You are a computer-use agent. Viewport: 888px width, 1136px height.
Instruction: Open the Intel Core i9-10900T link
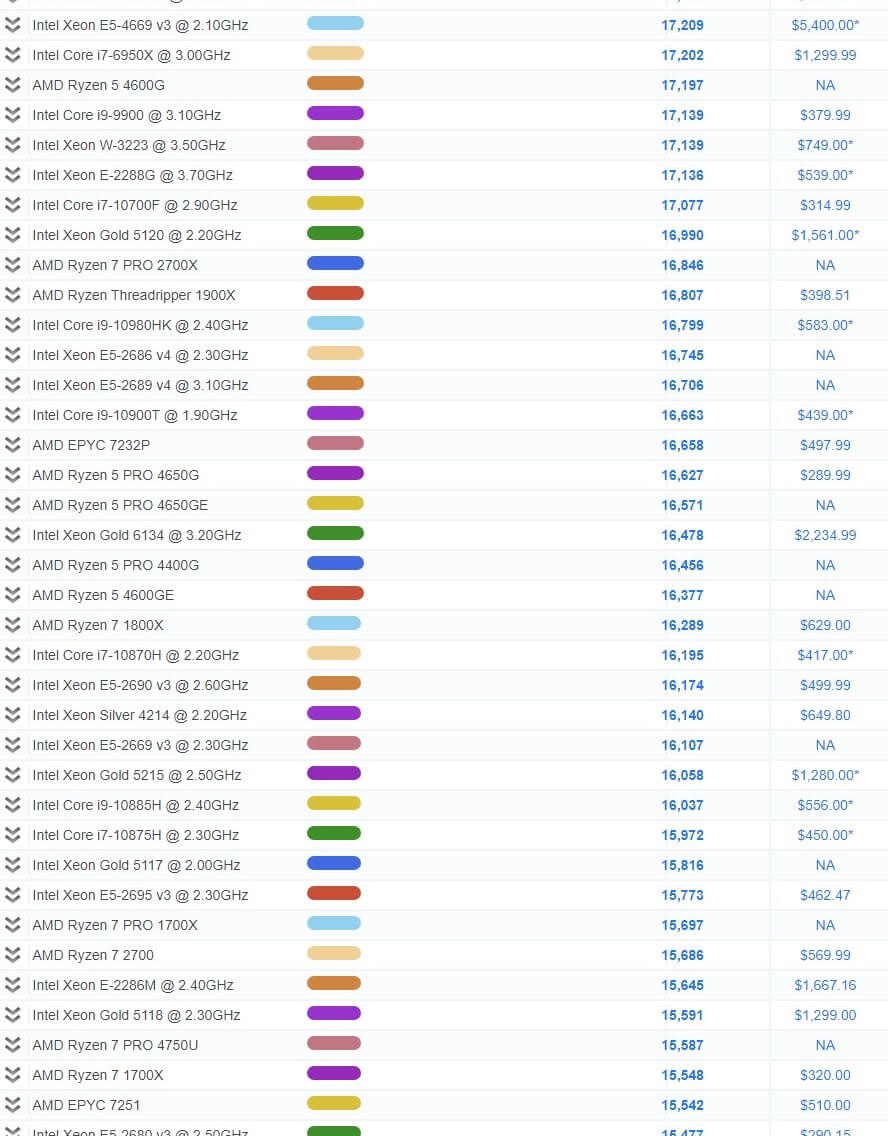(135, 415)
